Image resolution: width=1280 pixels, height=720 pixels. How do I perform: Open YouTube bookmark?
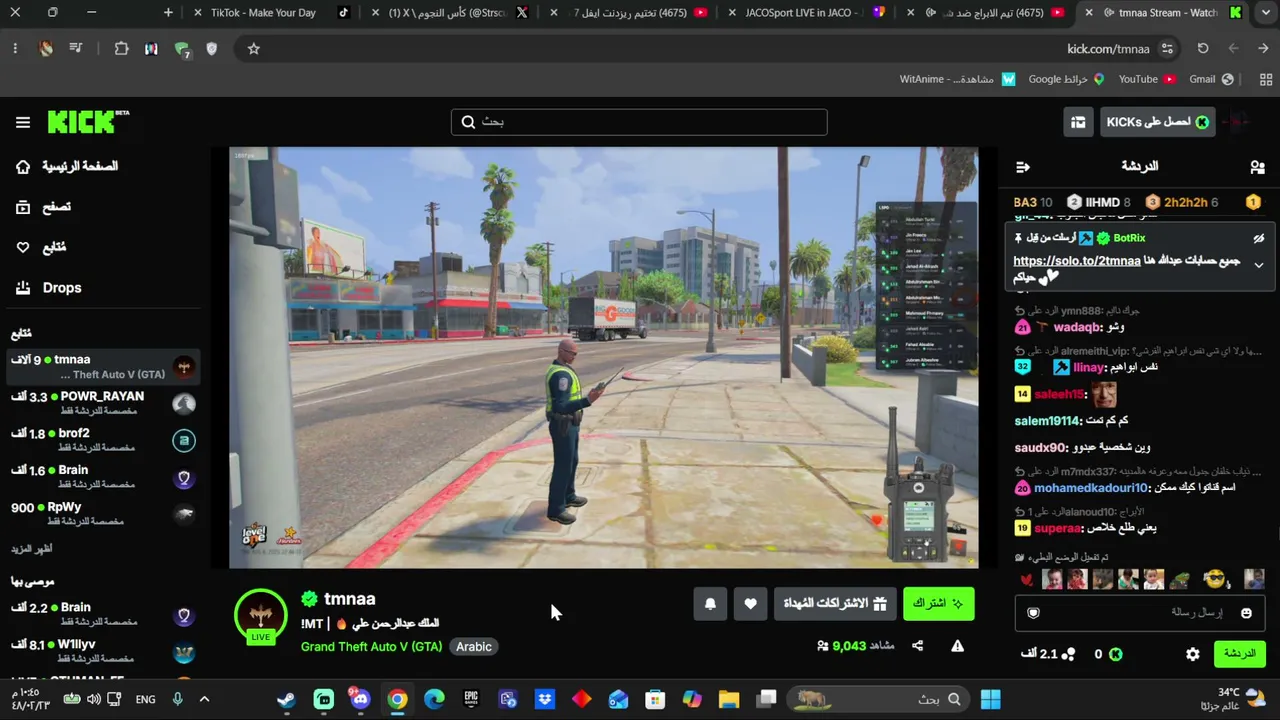click(1146, 79)
